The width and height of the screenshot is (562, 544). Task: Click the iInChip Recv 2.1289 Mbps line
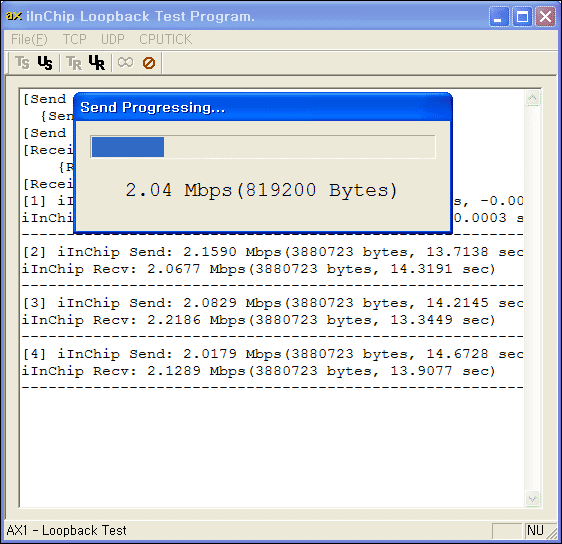point(259,371)
